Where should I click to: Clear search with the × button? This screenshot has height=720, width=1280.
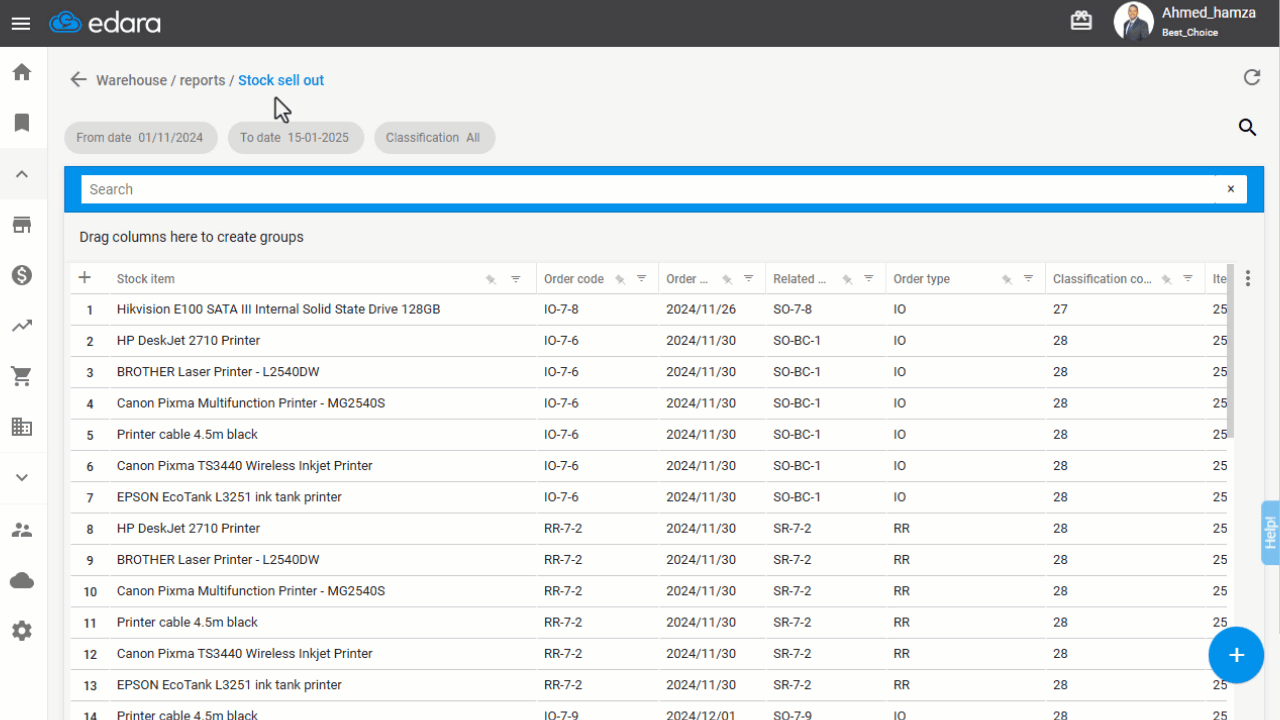coord(1231,189)
